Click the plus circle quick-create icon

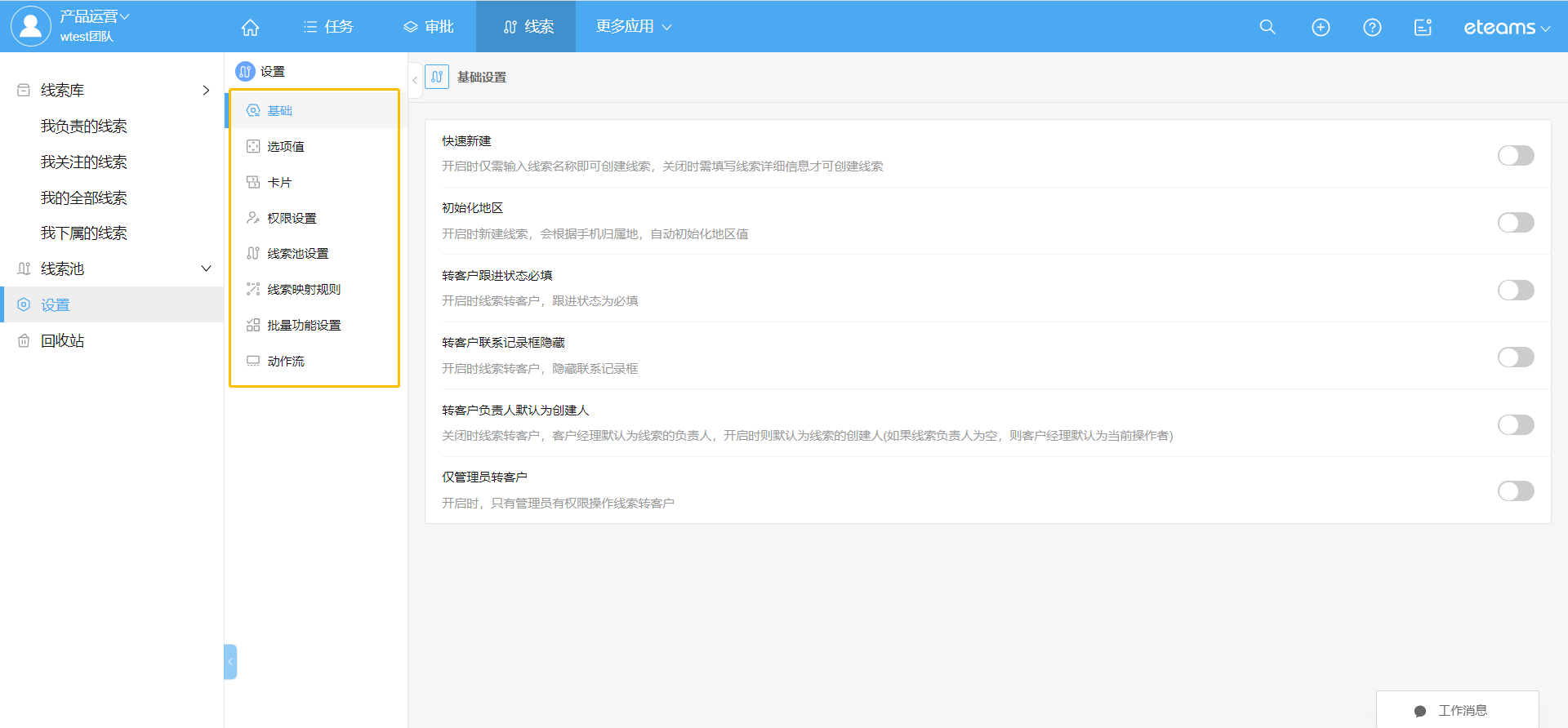[x=1320, y=27]
